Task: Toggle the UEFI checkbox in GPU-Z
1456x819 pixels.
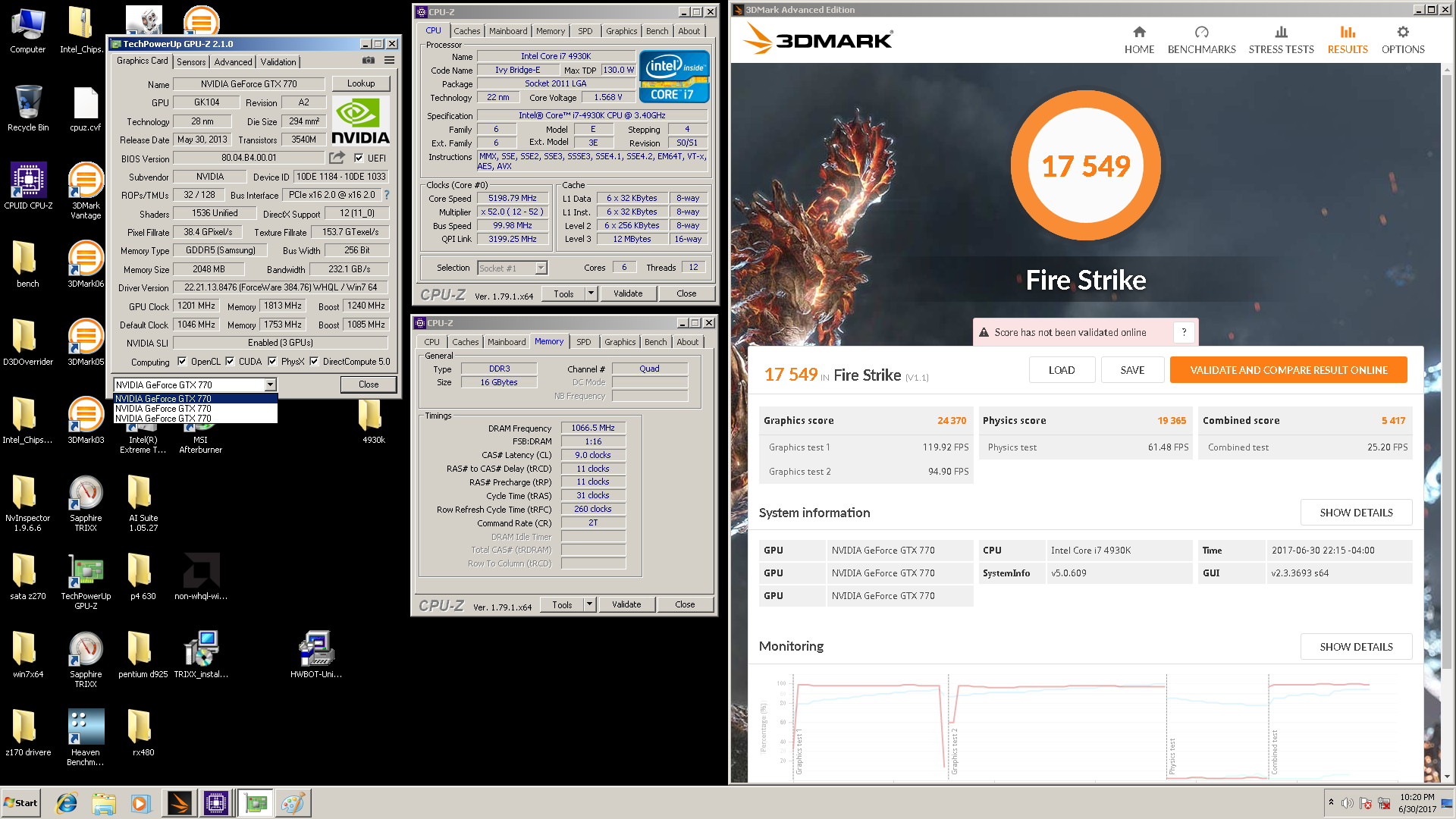Action: click(359, 158)
